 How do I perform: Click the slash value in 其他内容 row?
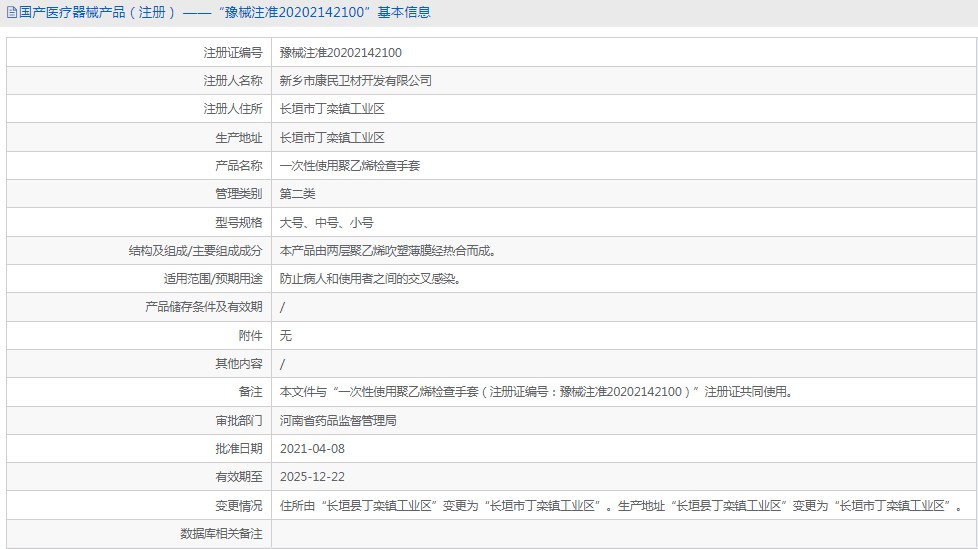click(283, 364)
